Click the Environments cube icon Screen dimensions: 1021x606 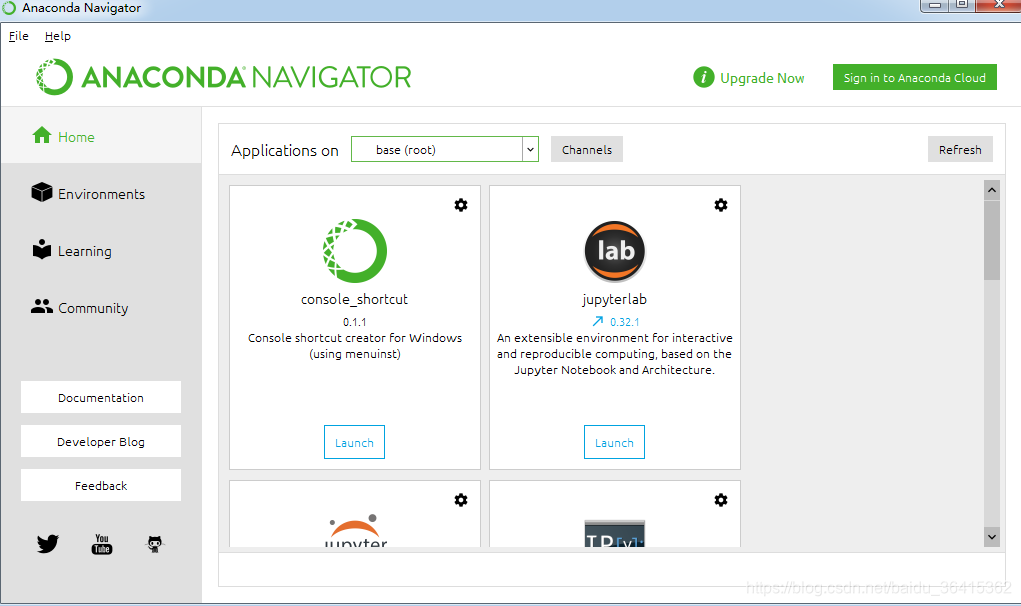[42, 192]
